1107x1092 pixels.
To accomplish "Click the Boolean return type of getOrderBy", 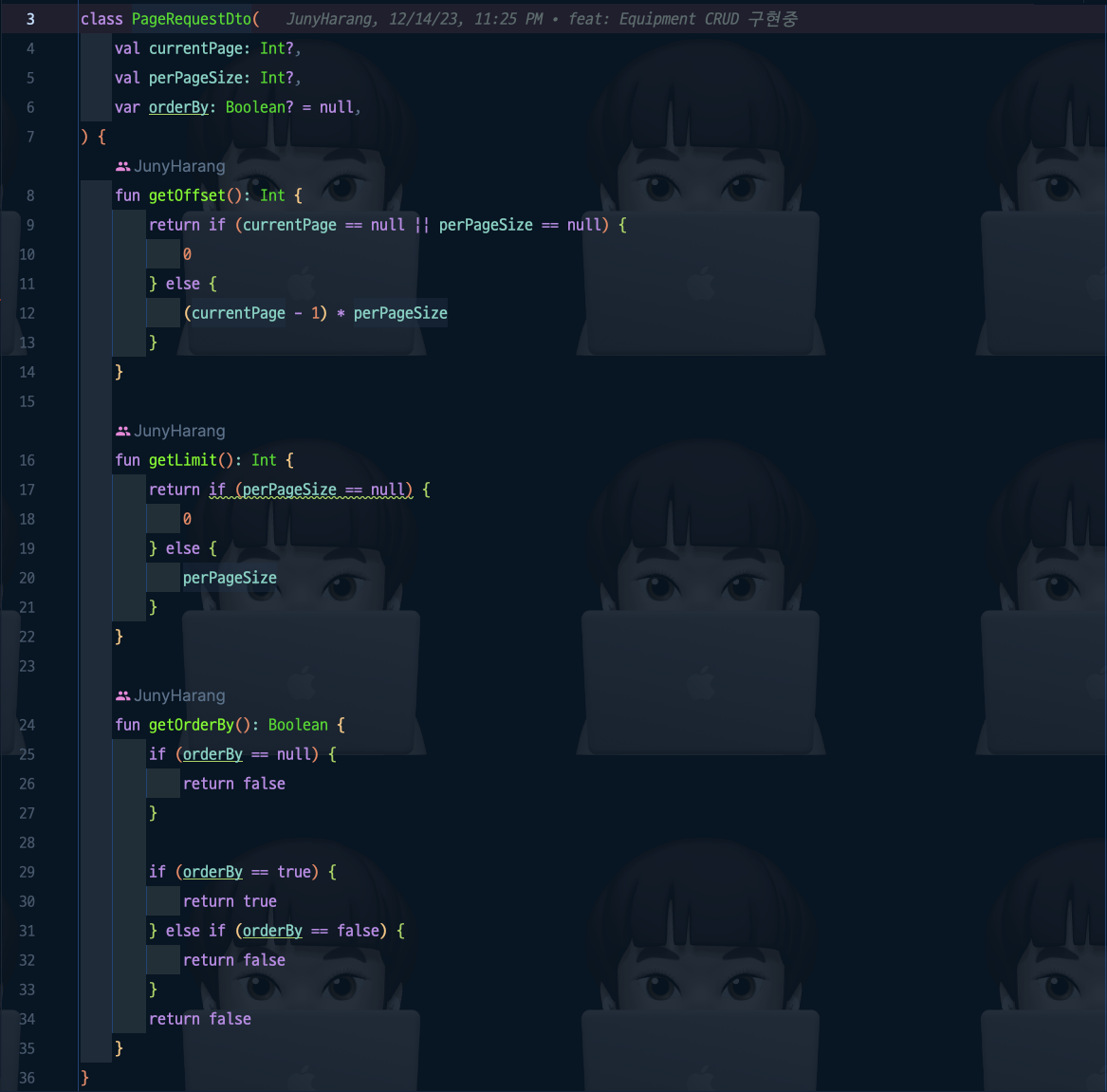I will point(298,725).
